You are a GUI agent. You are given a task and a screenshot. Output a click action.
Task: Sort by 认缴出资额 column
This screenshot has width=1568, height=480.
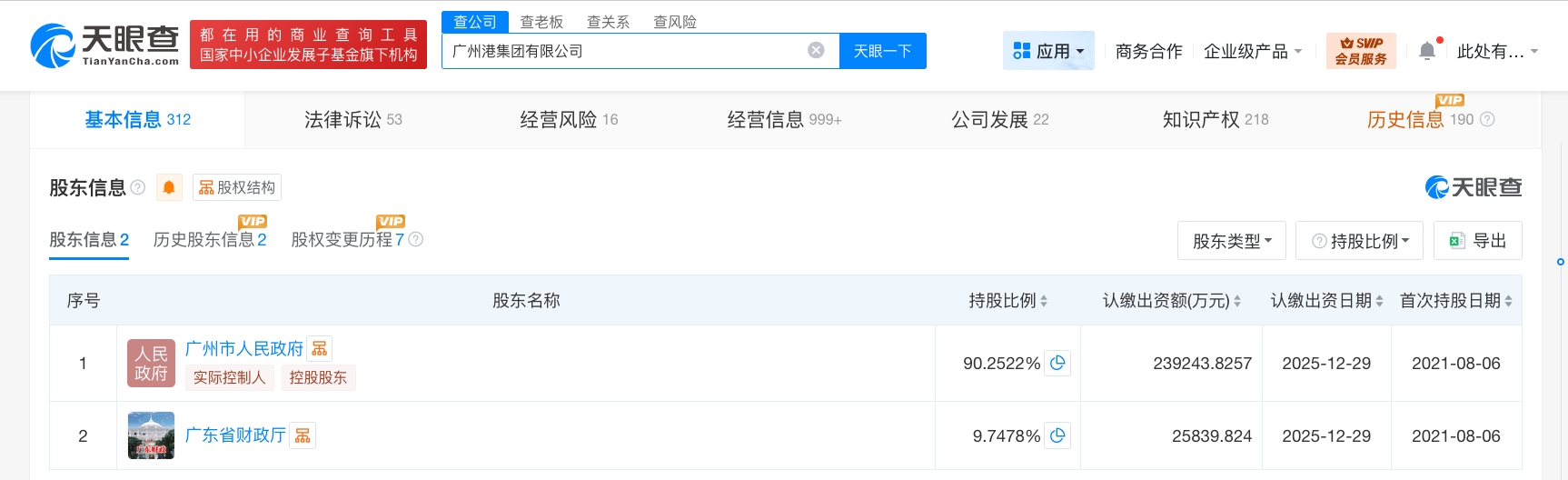pyautogui.click(x=1236, y=301)
